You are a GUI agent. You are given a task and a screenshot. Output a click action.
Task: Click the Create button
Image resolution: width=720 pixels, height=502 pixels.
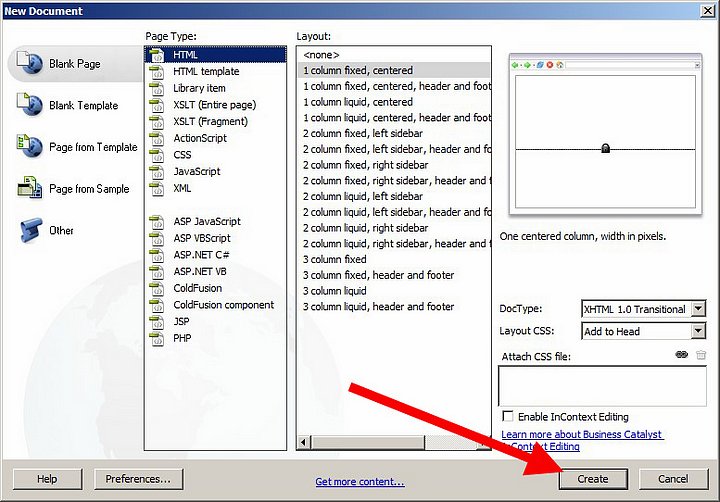click(x=593, y=479)
